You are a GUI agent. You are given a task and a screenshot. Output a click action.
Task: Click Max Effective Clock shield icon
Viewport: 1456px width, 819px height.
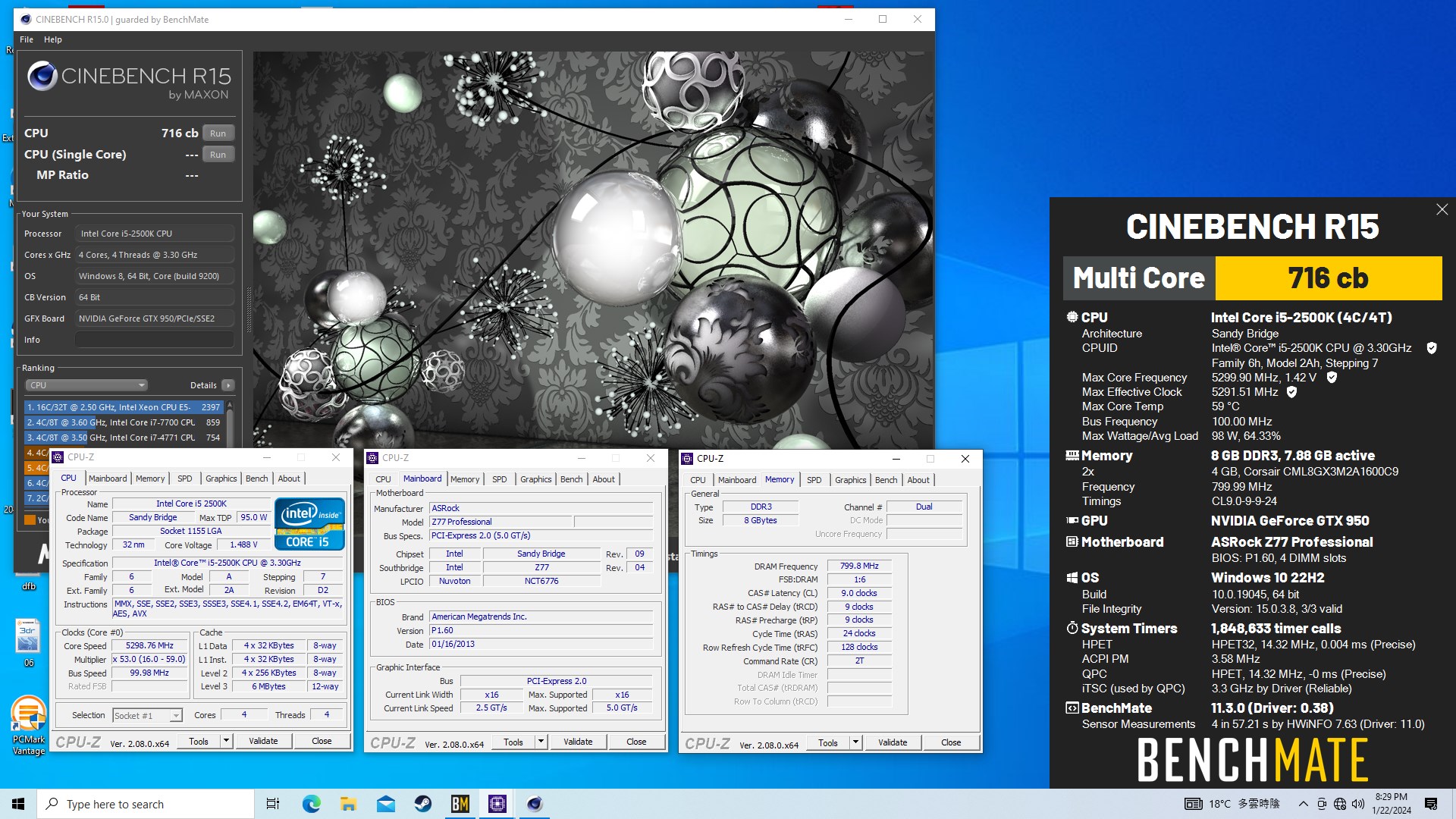[1292, 392]
